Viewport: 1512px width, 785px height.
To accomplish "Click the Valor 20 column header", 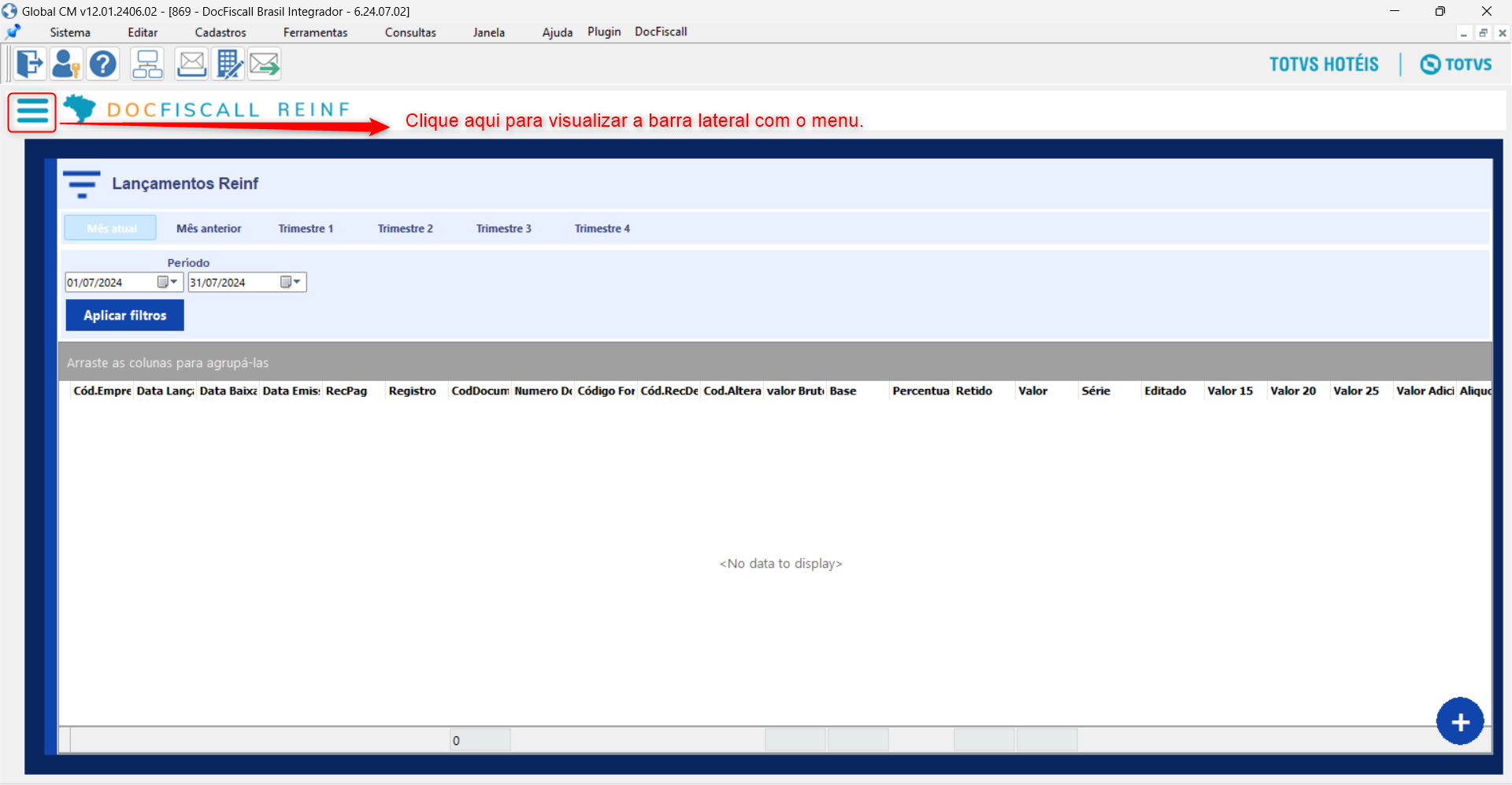I will 1299,391.
